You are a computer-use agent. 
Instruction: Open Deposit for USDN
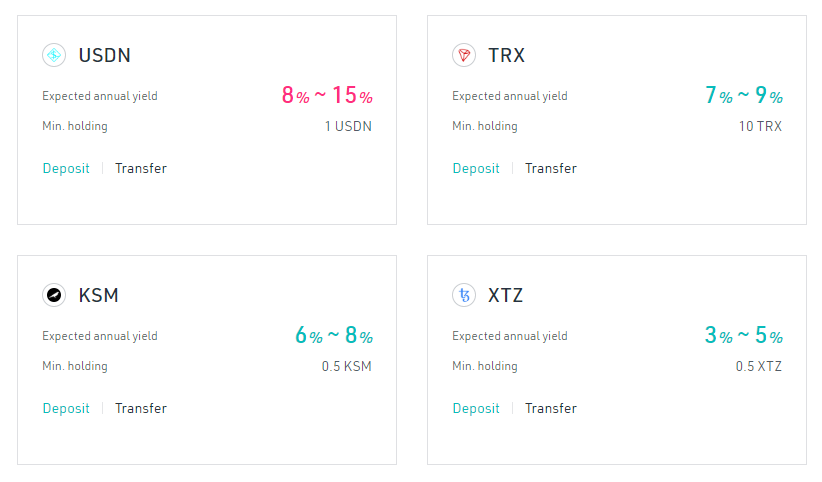(66, 168)
